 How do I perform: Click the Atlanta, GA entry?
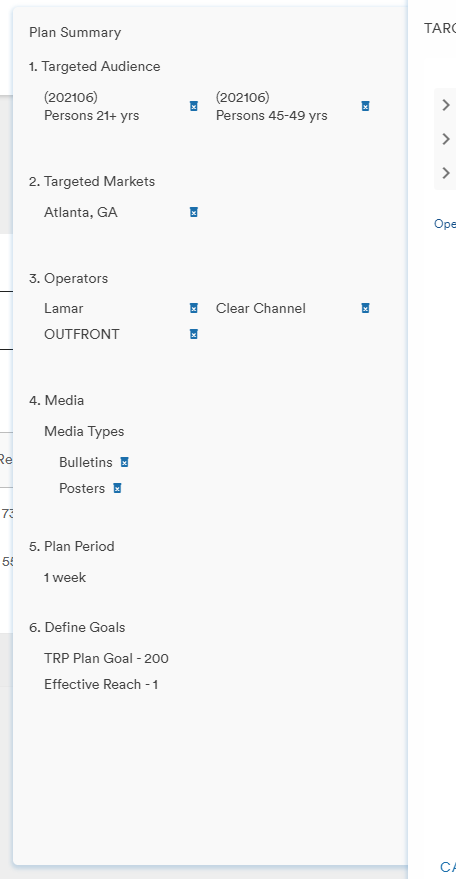(81, 212)
